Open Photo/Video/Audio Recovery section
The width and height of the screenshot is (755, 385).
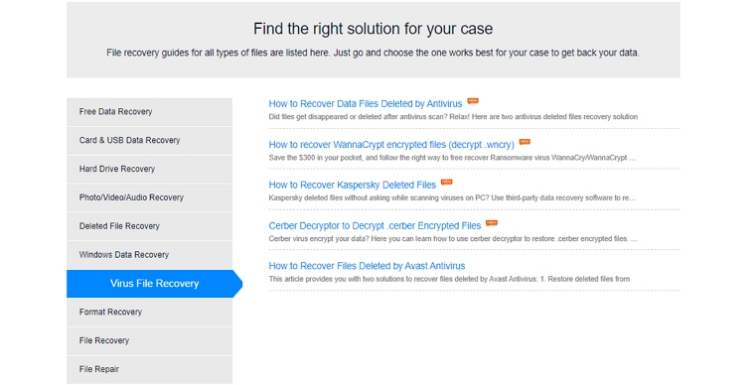coord(149,197)
